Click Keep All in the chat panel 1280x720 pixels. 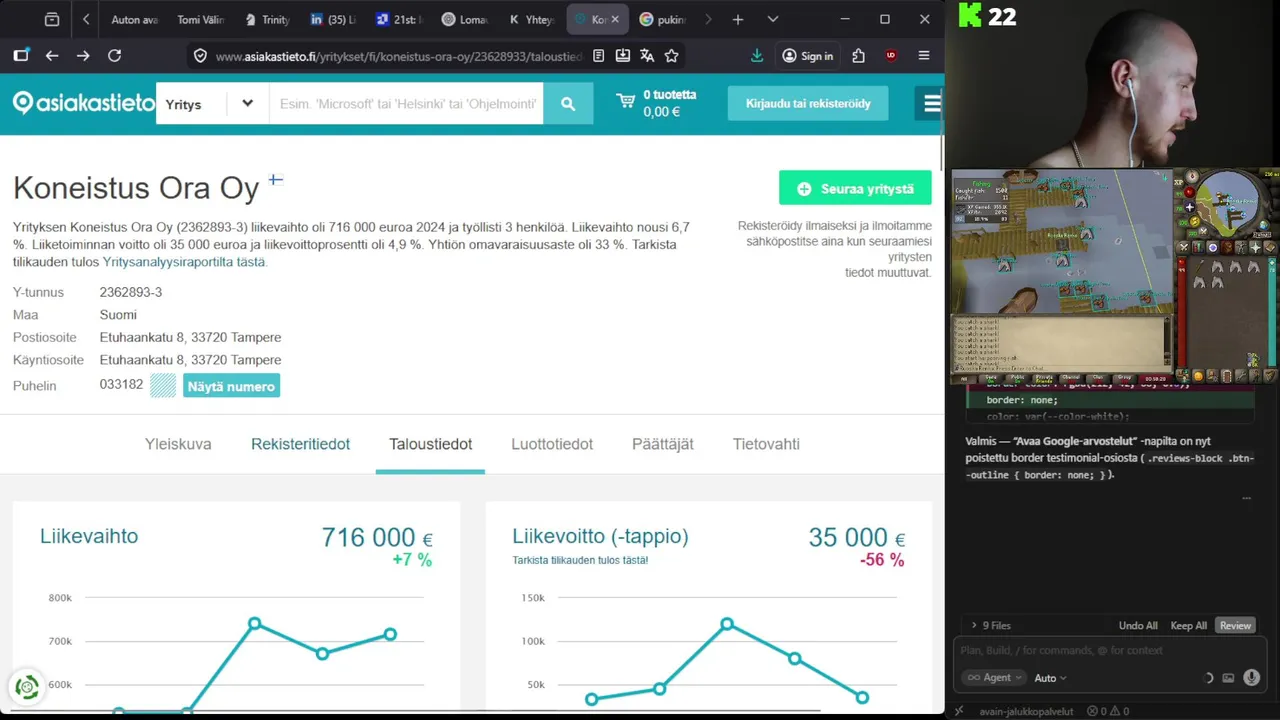pos(1188,626)
